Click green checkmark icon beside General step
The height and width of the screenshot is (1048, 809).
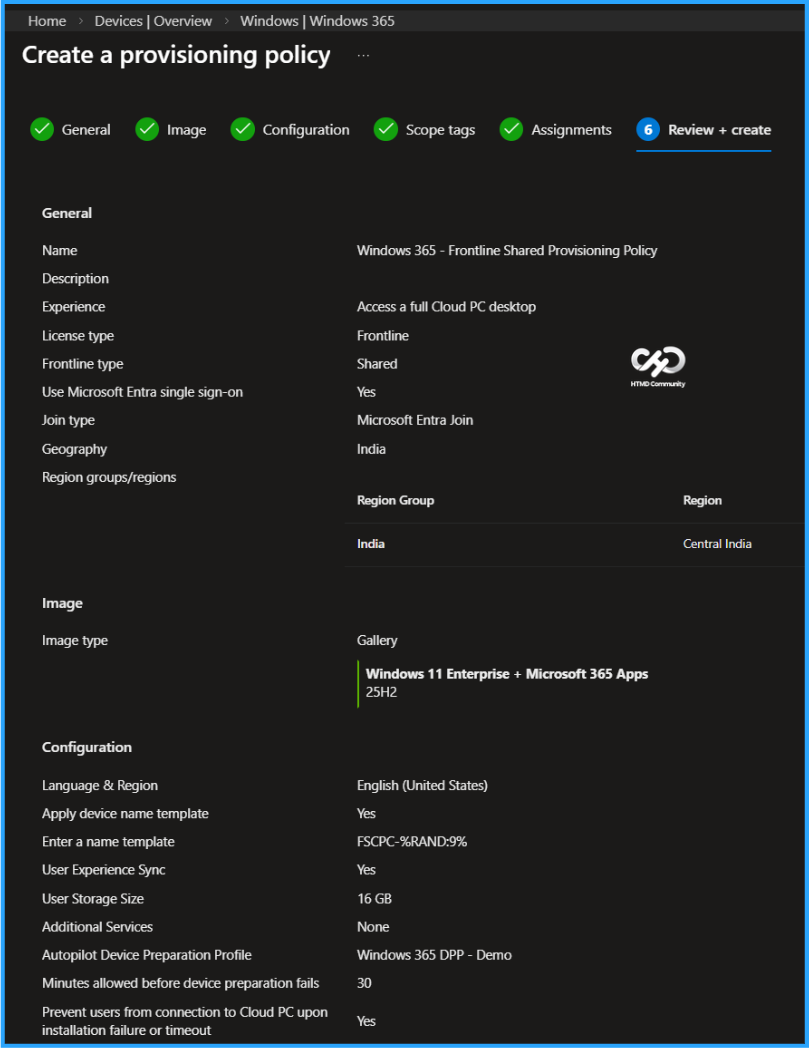tap(42, 130)
